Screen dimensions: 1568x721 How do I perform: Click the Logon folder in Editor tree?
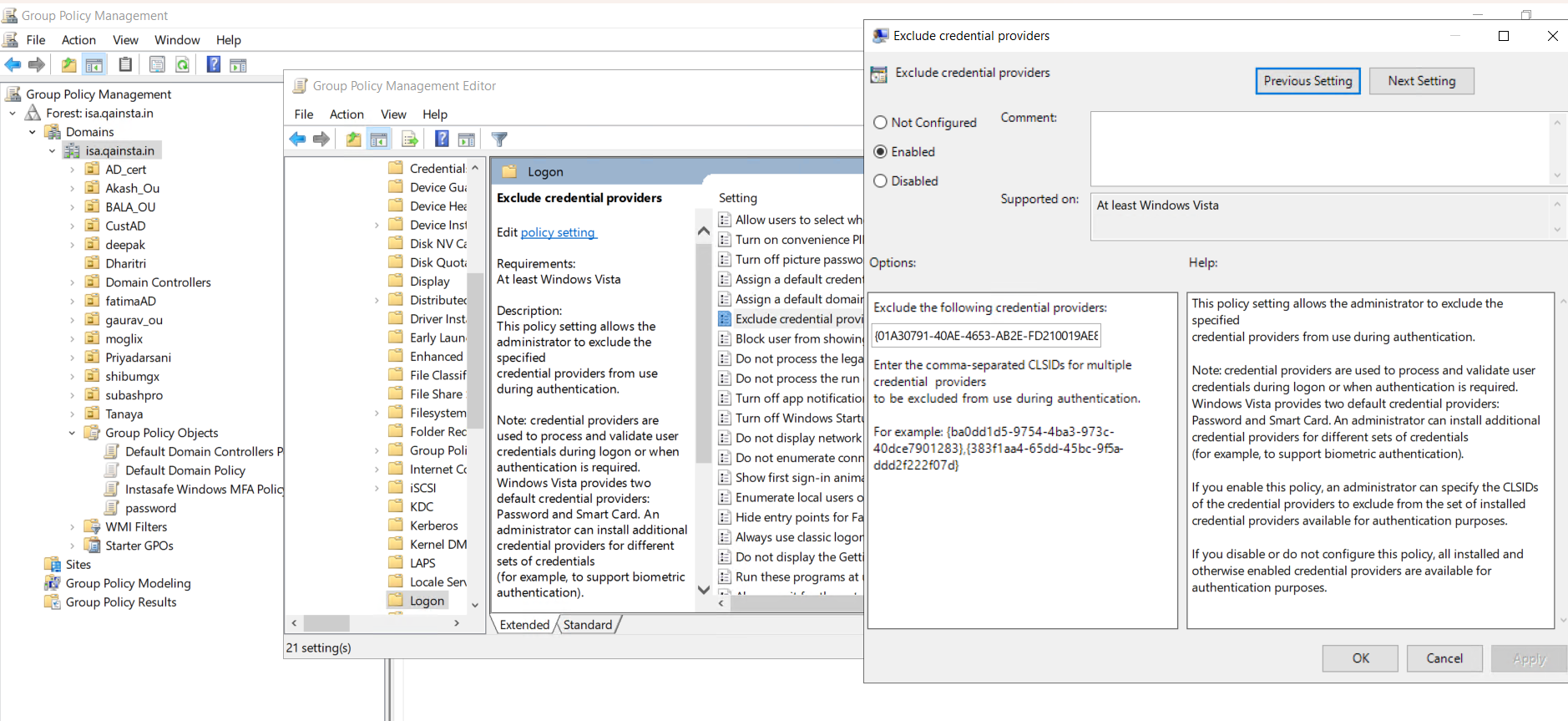[x=417, y=601]
